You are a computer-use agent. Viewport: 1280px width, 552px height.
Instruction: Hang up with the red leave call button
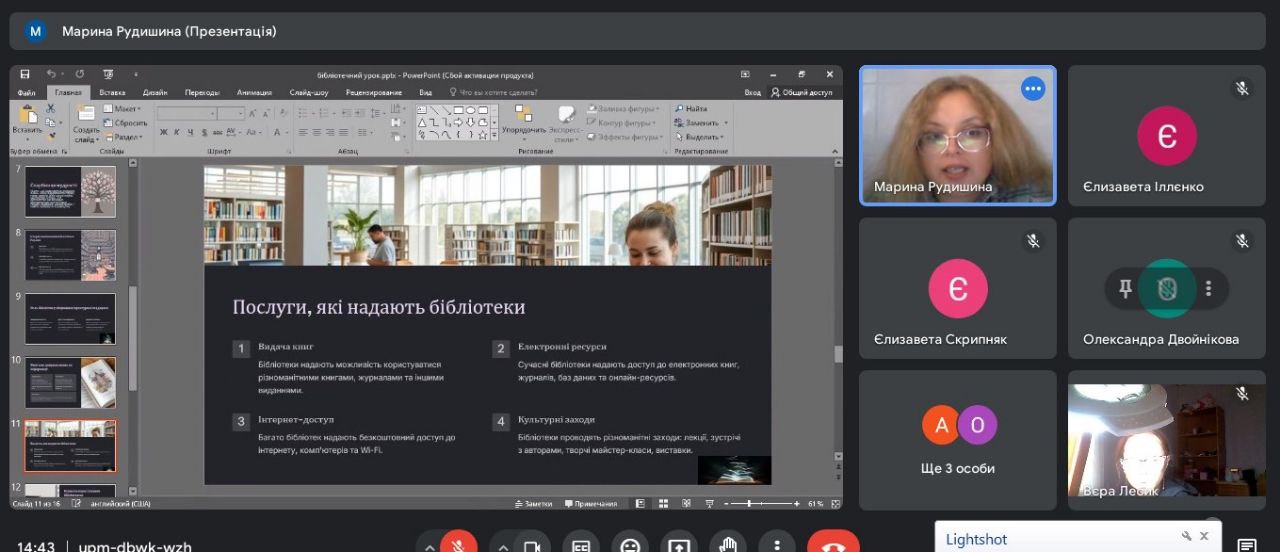833,545
